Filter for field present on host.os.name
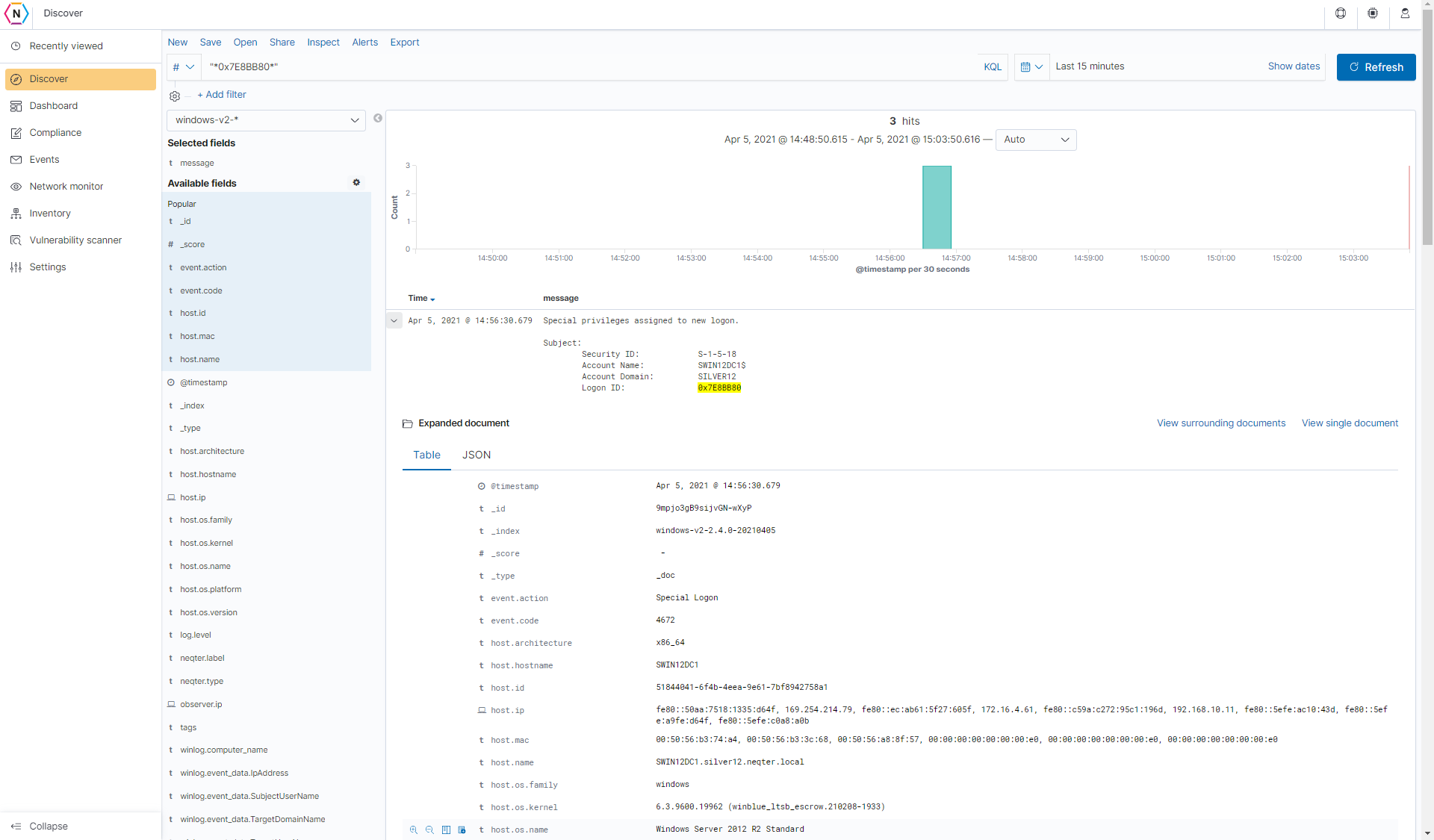Viewport: 1434px width, 840px height. (462, 830)
